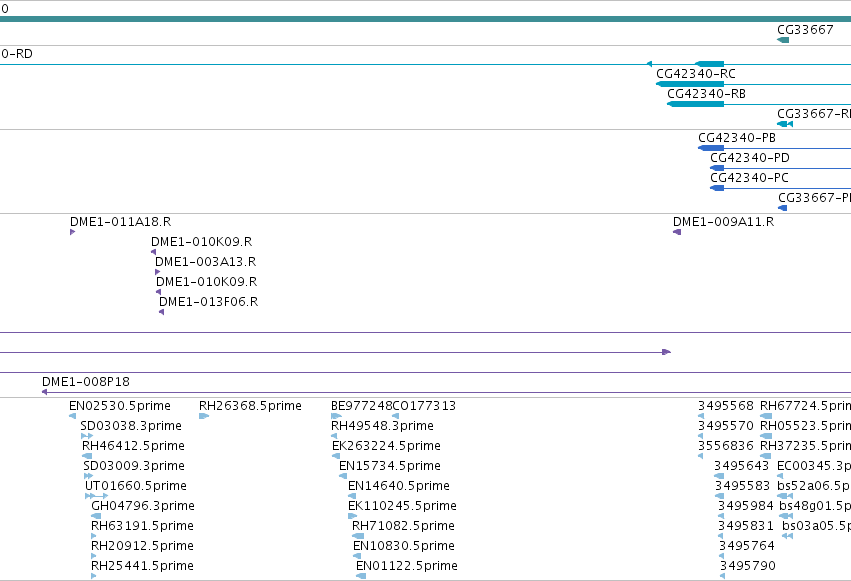Open transcript CG42340-RB details

click(706, 94)
